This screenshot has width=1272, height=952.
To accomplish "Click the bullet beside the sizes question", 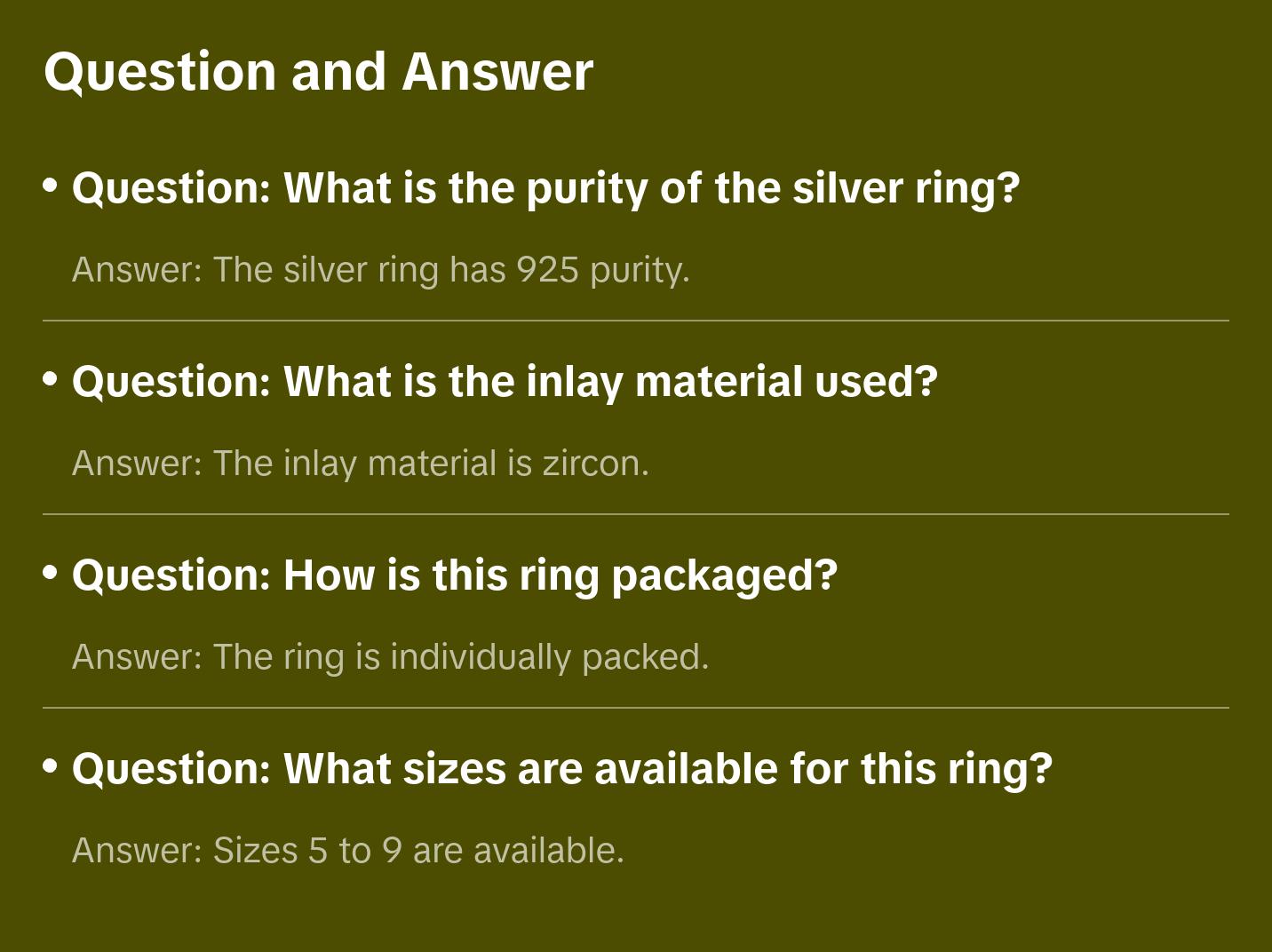I will point(51,766).
